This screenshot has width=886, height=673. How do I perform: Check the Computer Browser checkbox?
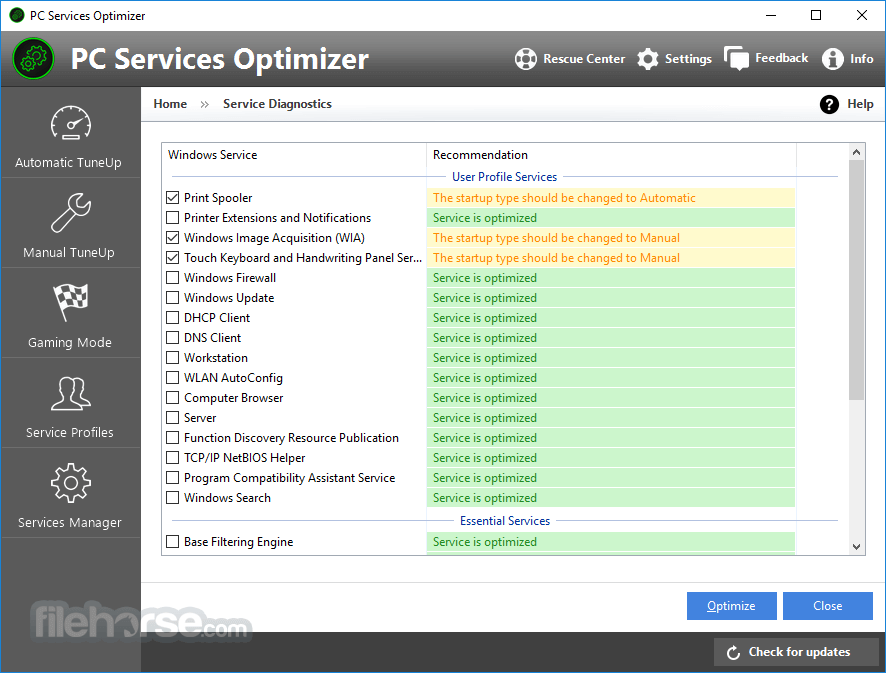click(x=172, y=397)
